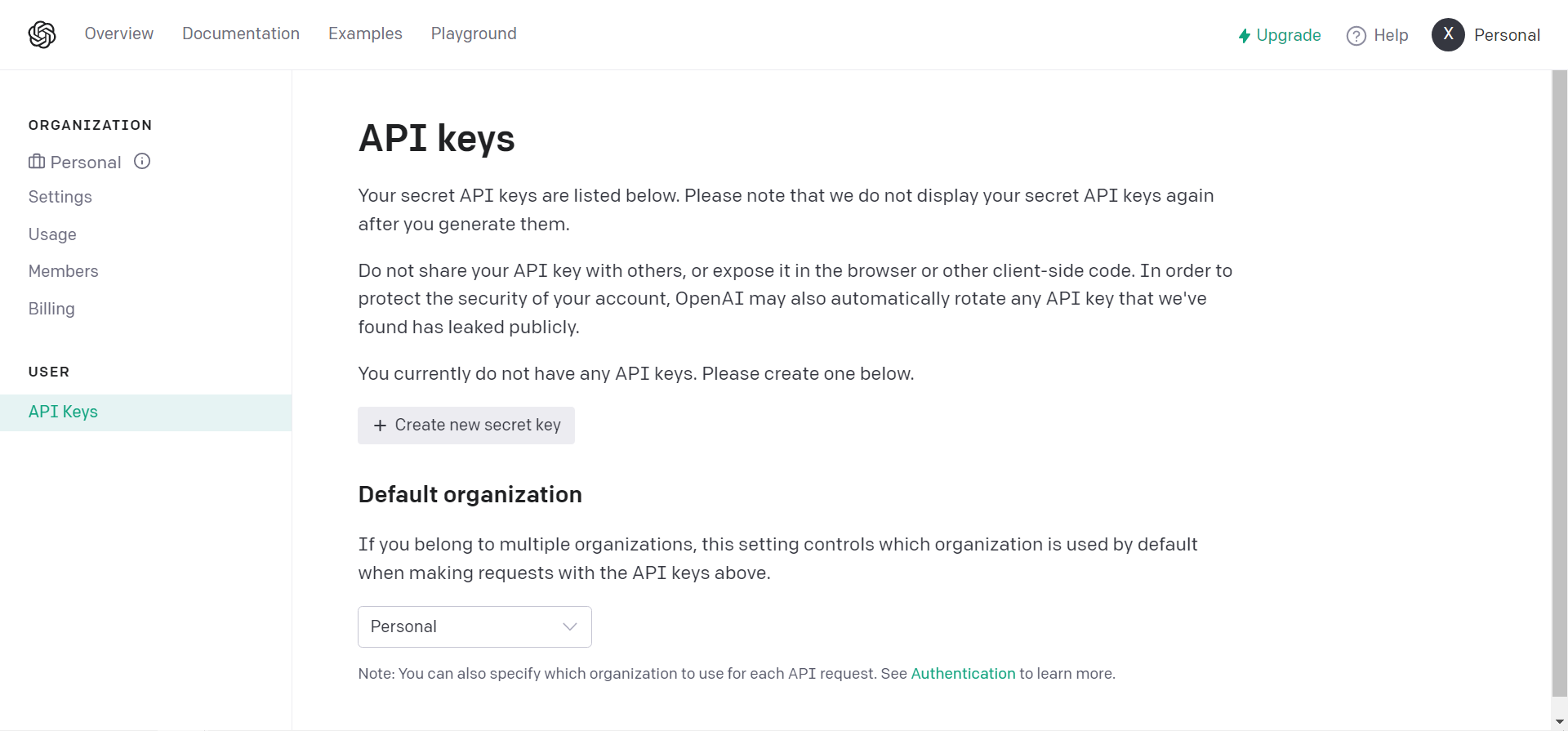This screenshot has height=731, width=1568.
Task: Open the X profile avatar
Action: click(x=1447, y=34)
